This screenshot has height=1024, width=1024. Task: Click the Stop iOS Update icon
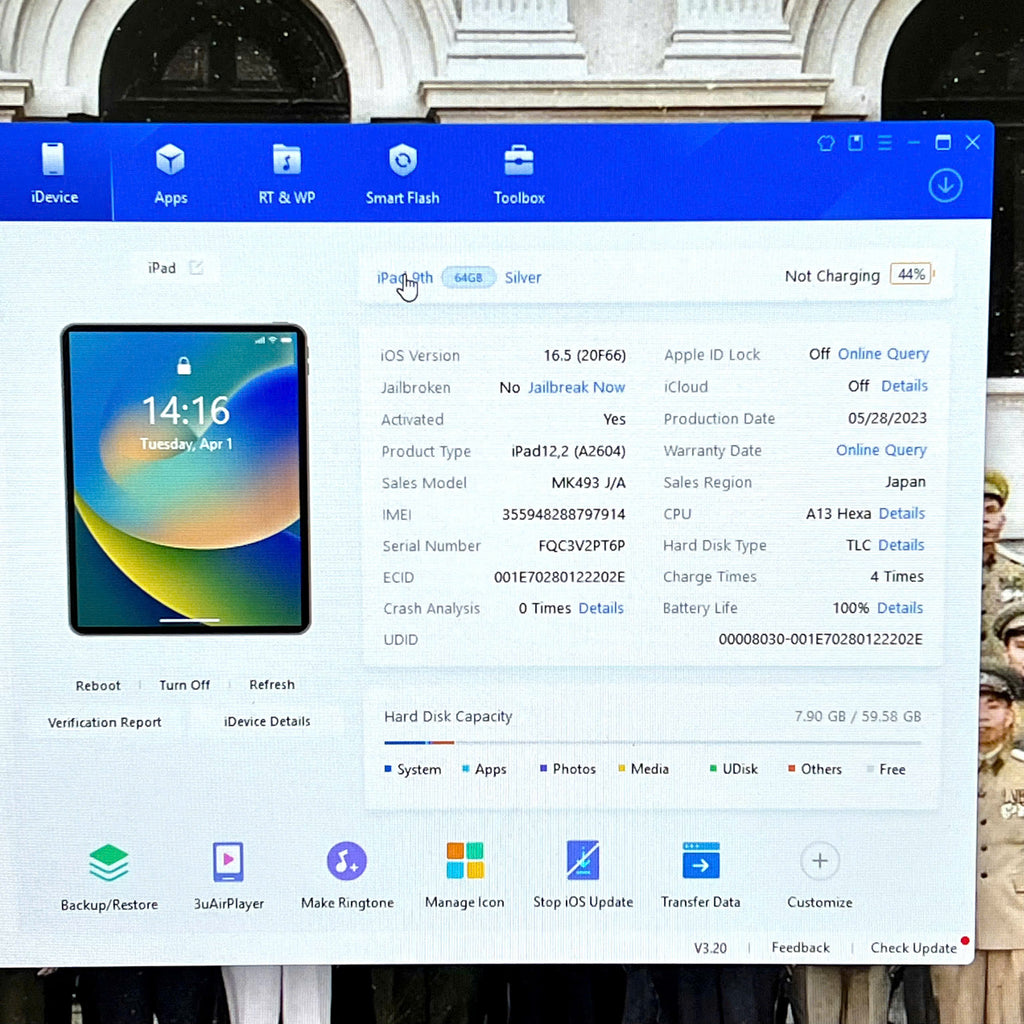click(583, 860)
